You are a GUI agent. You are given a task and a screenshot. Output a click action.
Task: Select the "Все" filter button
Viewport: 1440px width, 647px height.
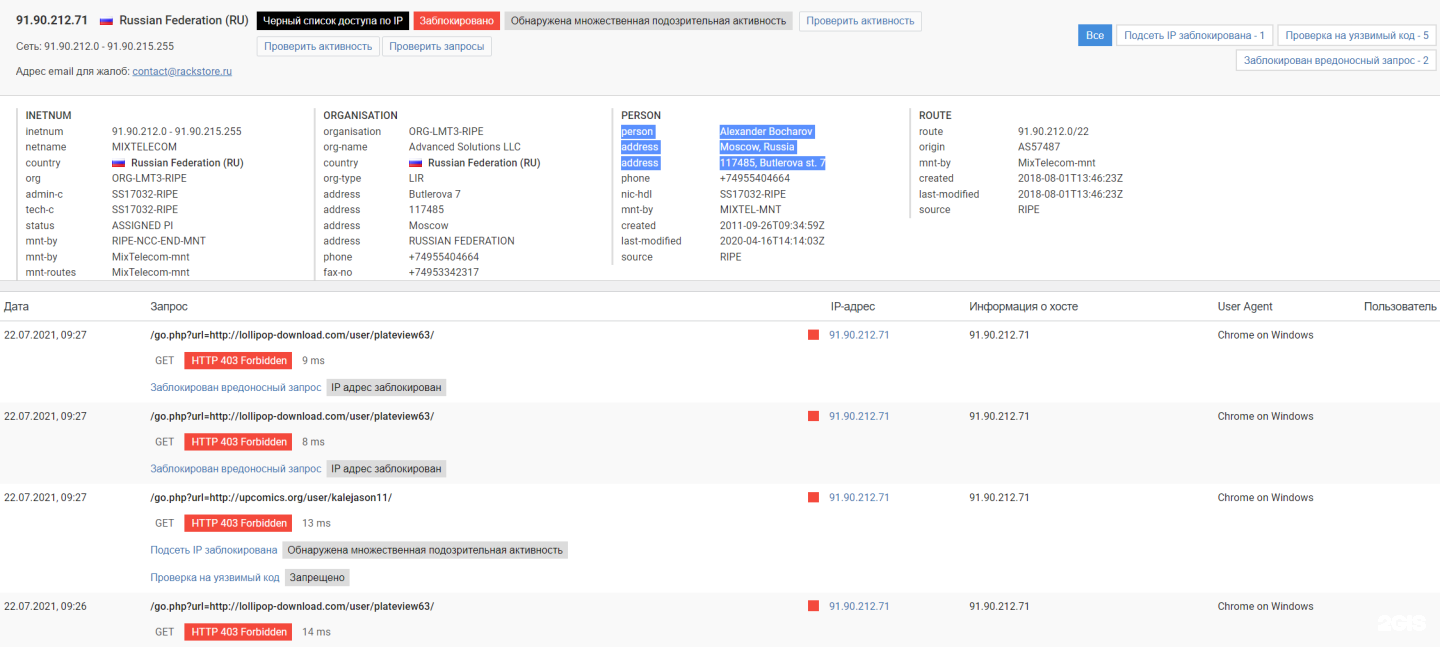coord(1094,35)
